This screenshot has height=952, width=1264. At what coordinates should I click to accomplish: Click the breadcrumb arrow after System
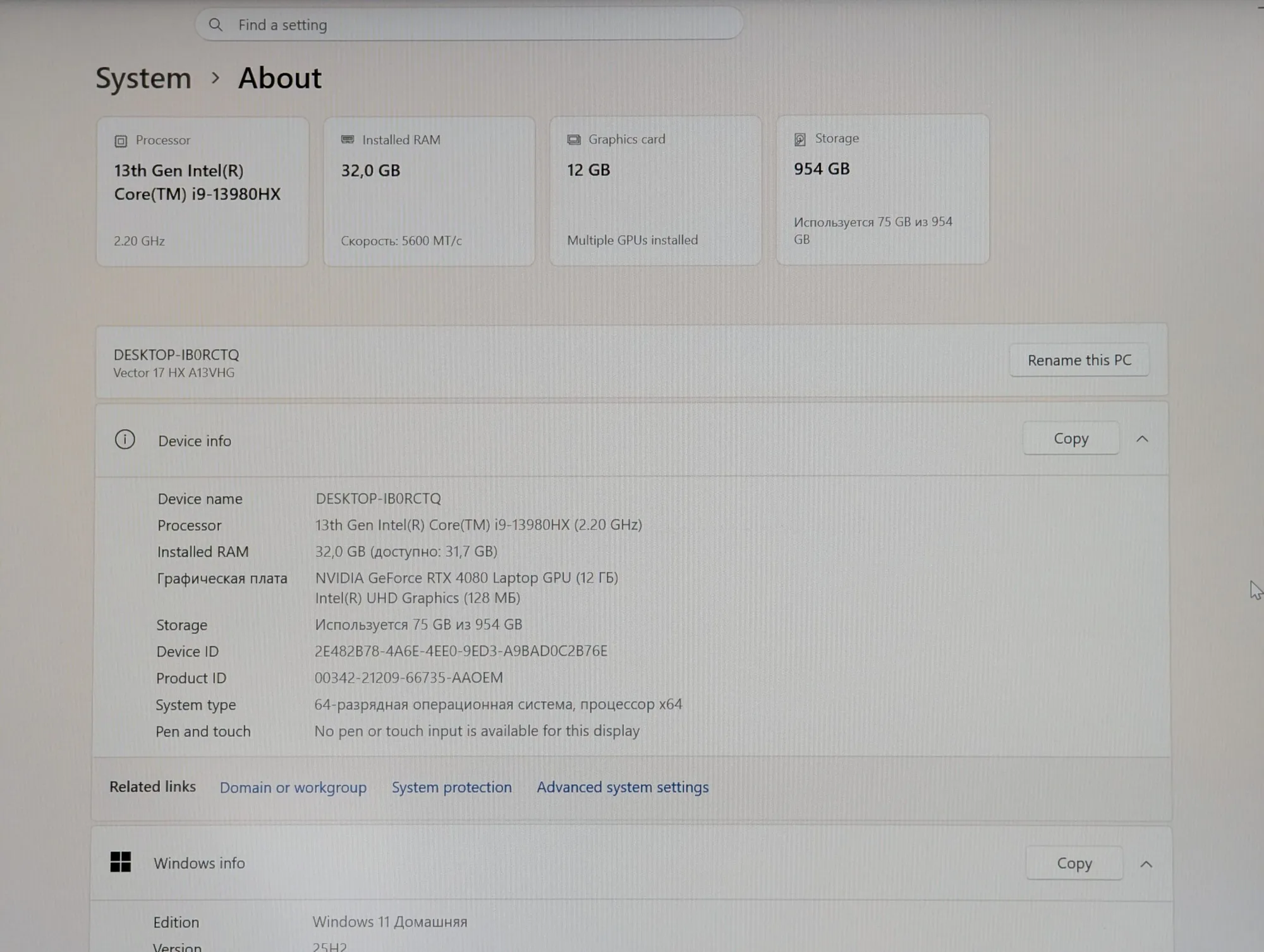click(216, 78)
